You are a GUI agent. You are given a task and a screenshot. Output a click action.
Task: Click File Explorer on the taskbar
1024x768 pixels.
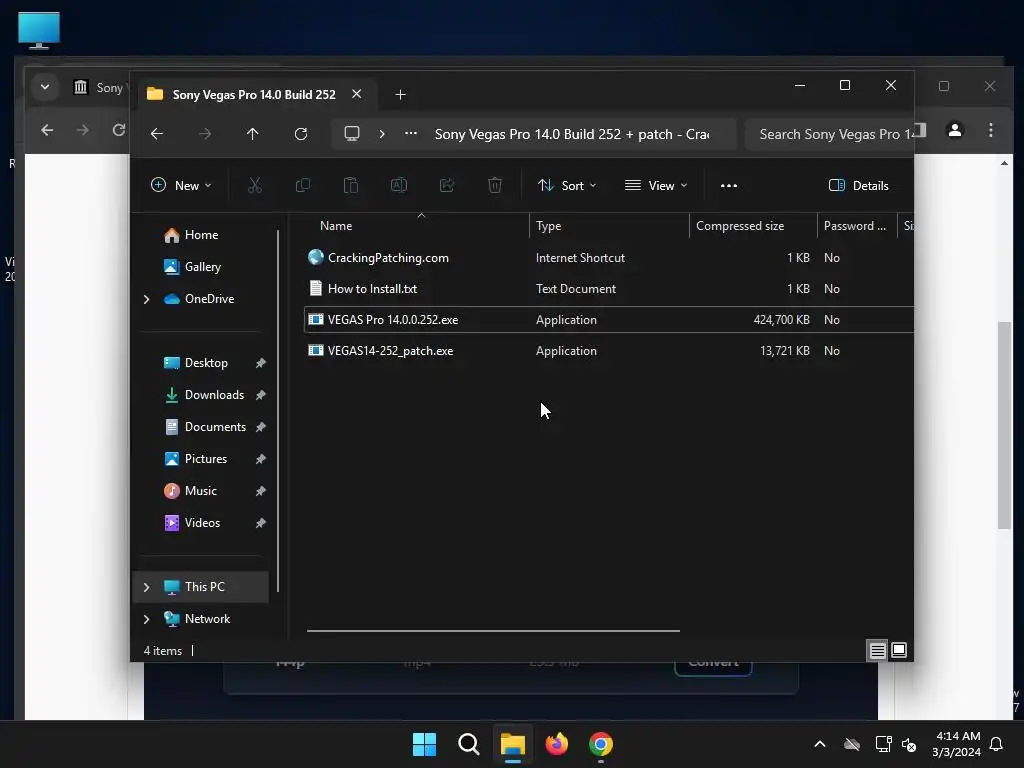tap(513, 744)
